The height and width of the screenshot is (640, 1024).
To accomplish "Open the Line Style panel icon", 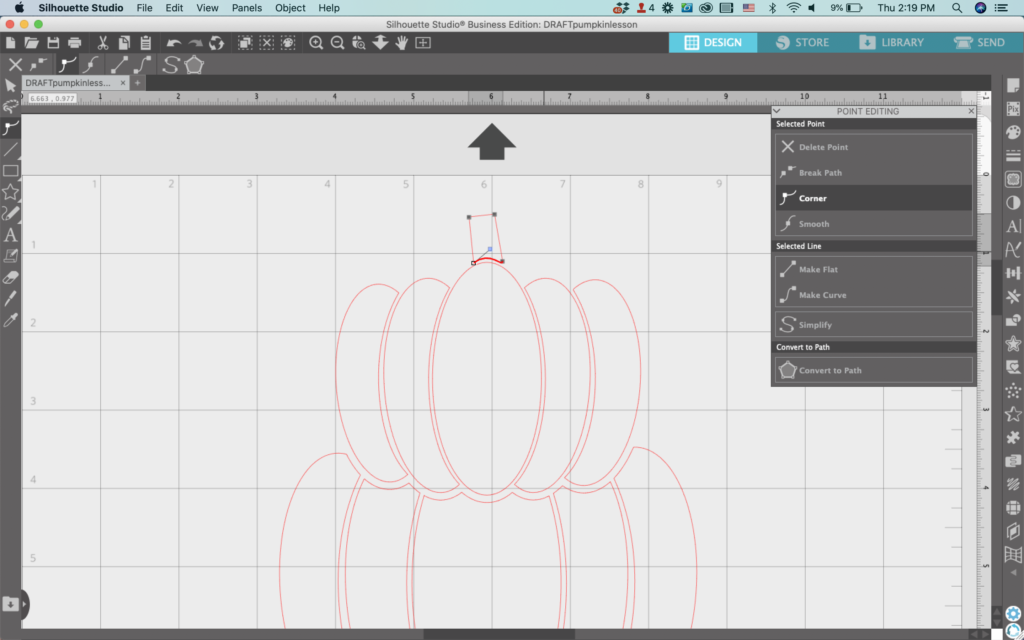I will click(x=1013, y=156).
